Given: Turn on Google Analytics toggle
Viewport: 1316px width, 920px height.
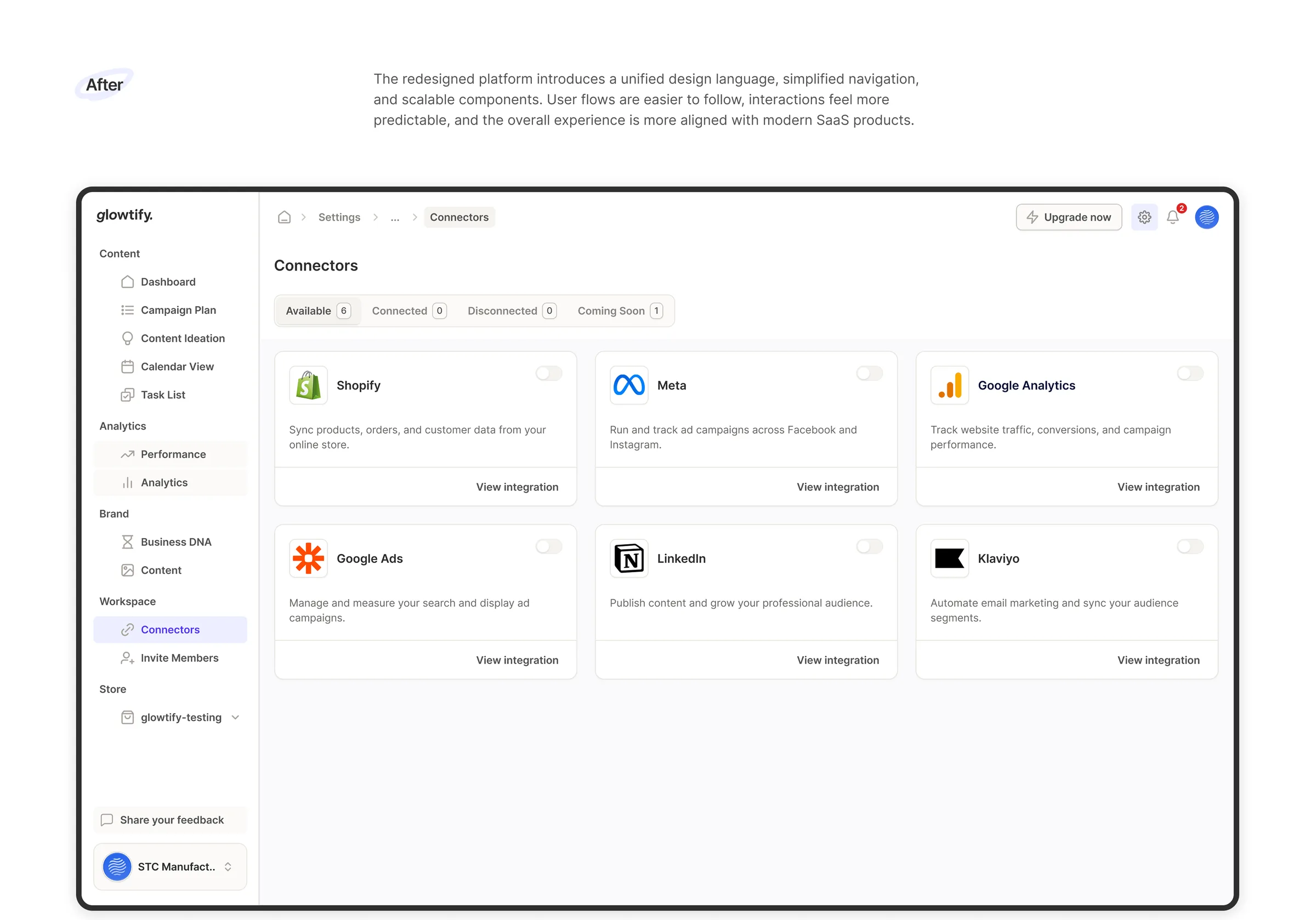Looking at the screenshot, I should (1190, 374).
